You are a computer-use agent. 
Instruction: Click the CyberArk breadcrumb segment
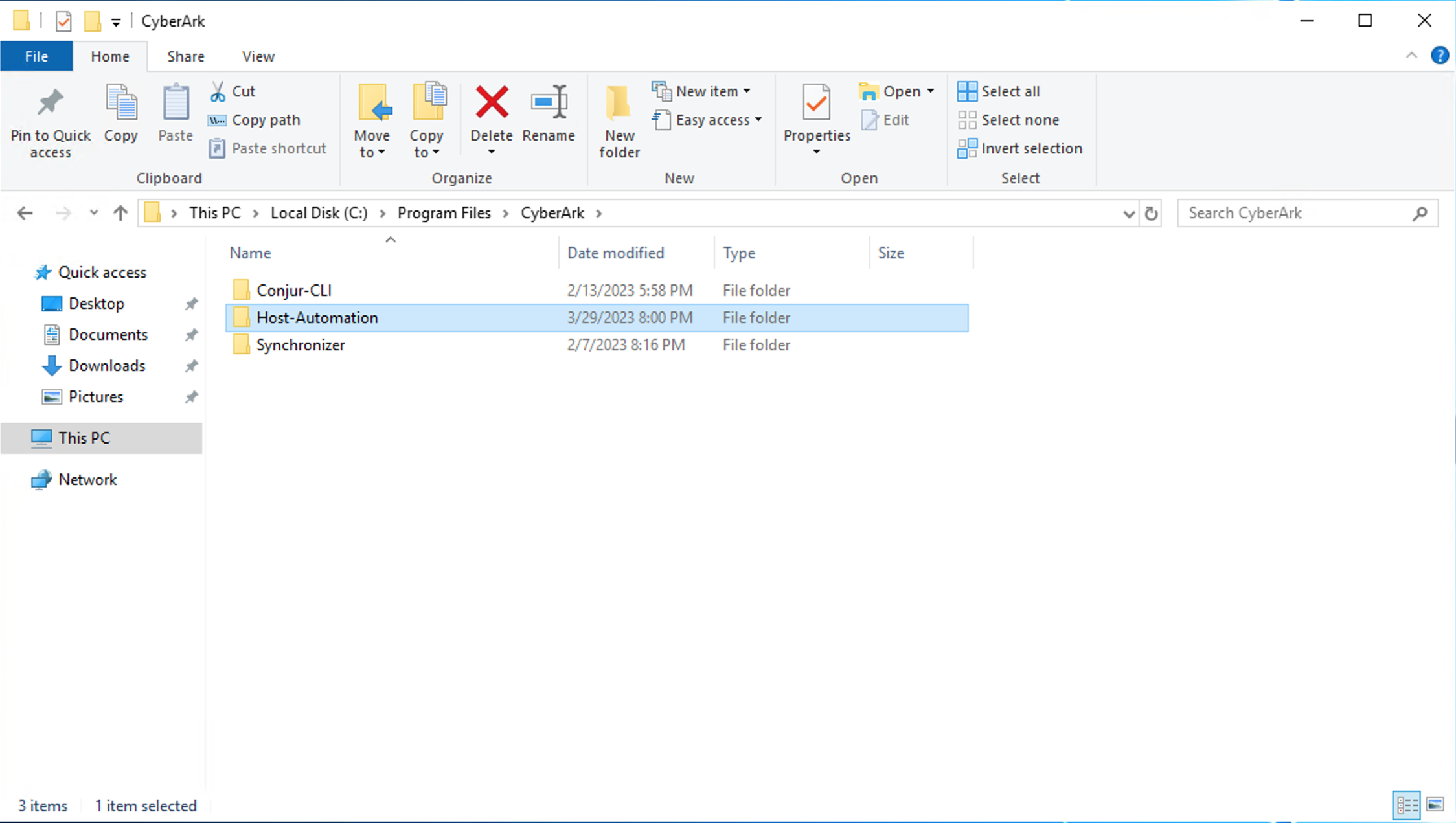click(552, 213)
